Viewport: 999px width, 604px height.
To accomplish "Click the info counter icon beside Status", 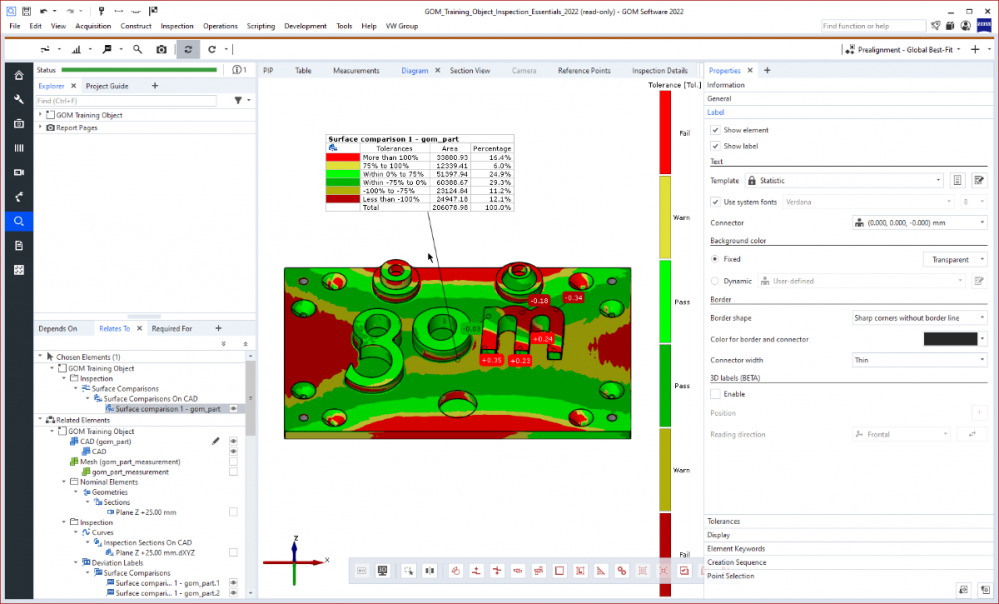I will (239, 69).
